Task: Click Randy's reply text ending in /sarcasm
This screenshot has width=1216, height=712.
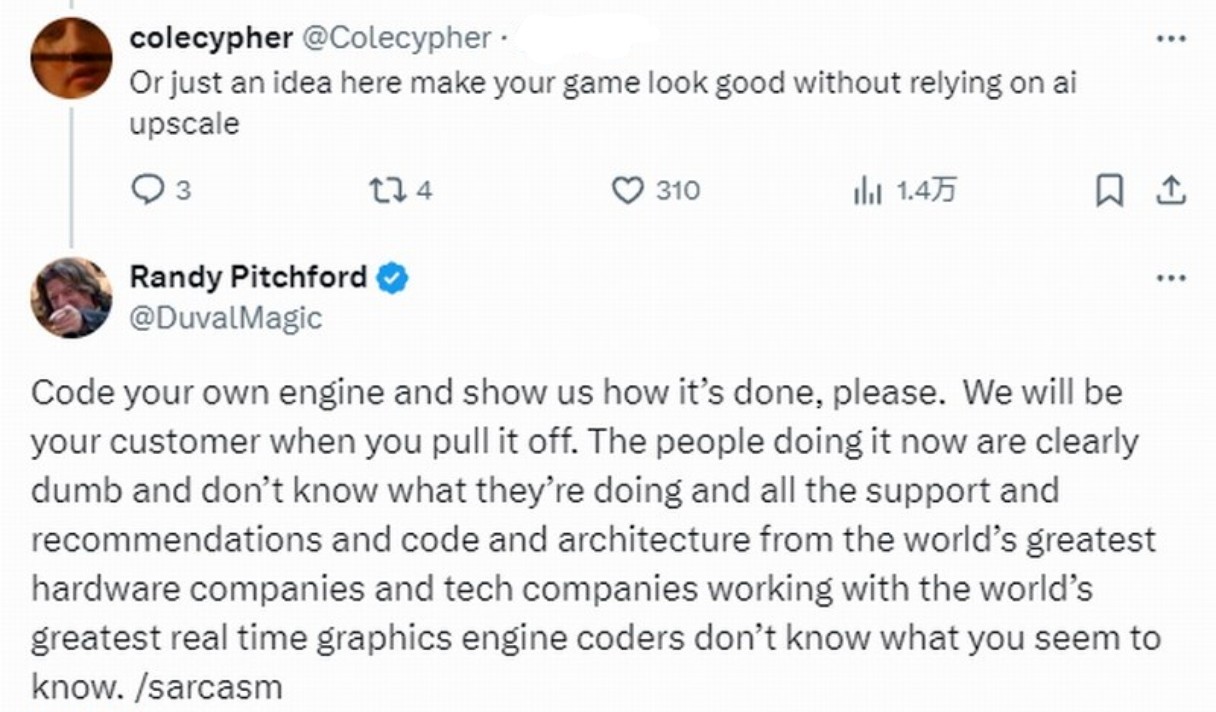Action: tap(596, 539)
